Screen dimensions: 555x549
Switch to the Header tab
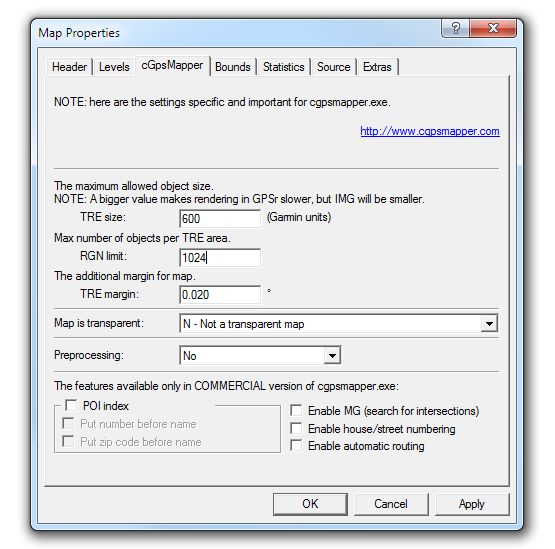point(69,67)
